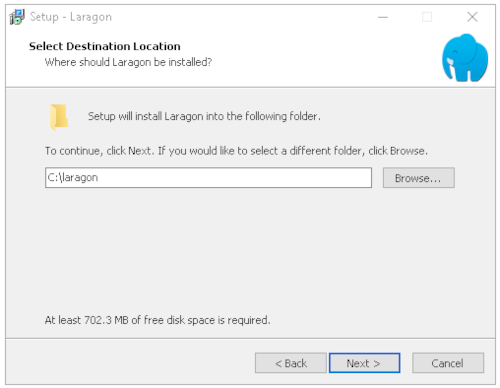
Task: Proceed with the Next > button
Action: [364, 363]
